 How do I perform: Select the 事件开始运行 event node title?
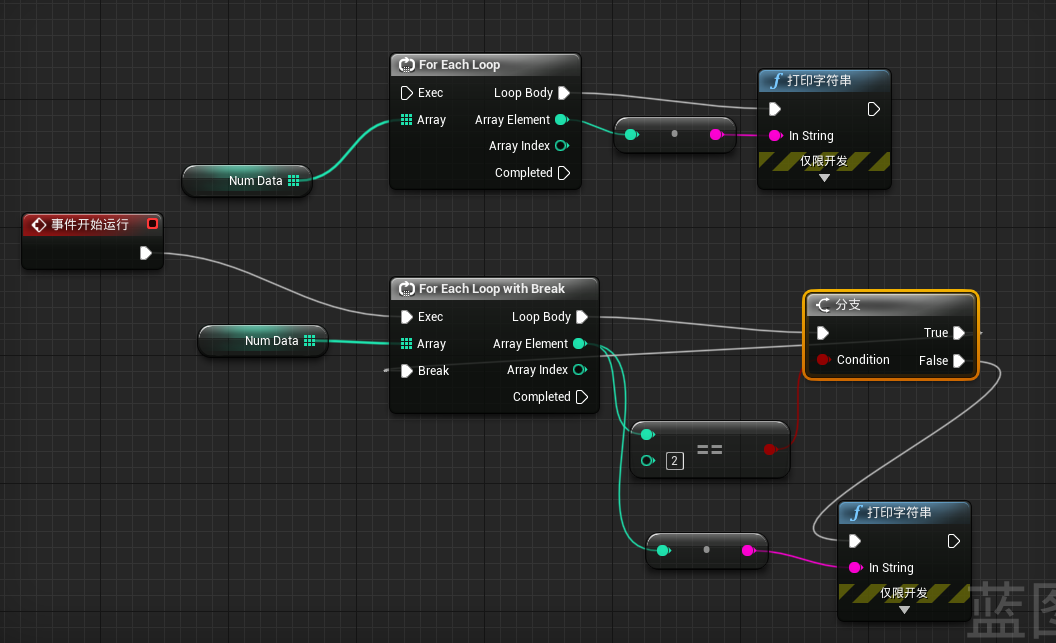coord(89,224)
